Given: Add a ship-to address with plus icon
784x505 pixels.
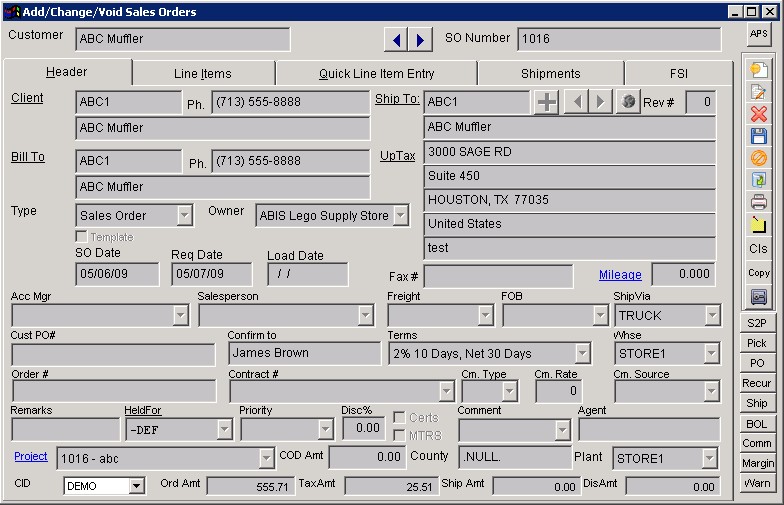Looking at the screenshot, I should tap(546, 102).
